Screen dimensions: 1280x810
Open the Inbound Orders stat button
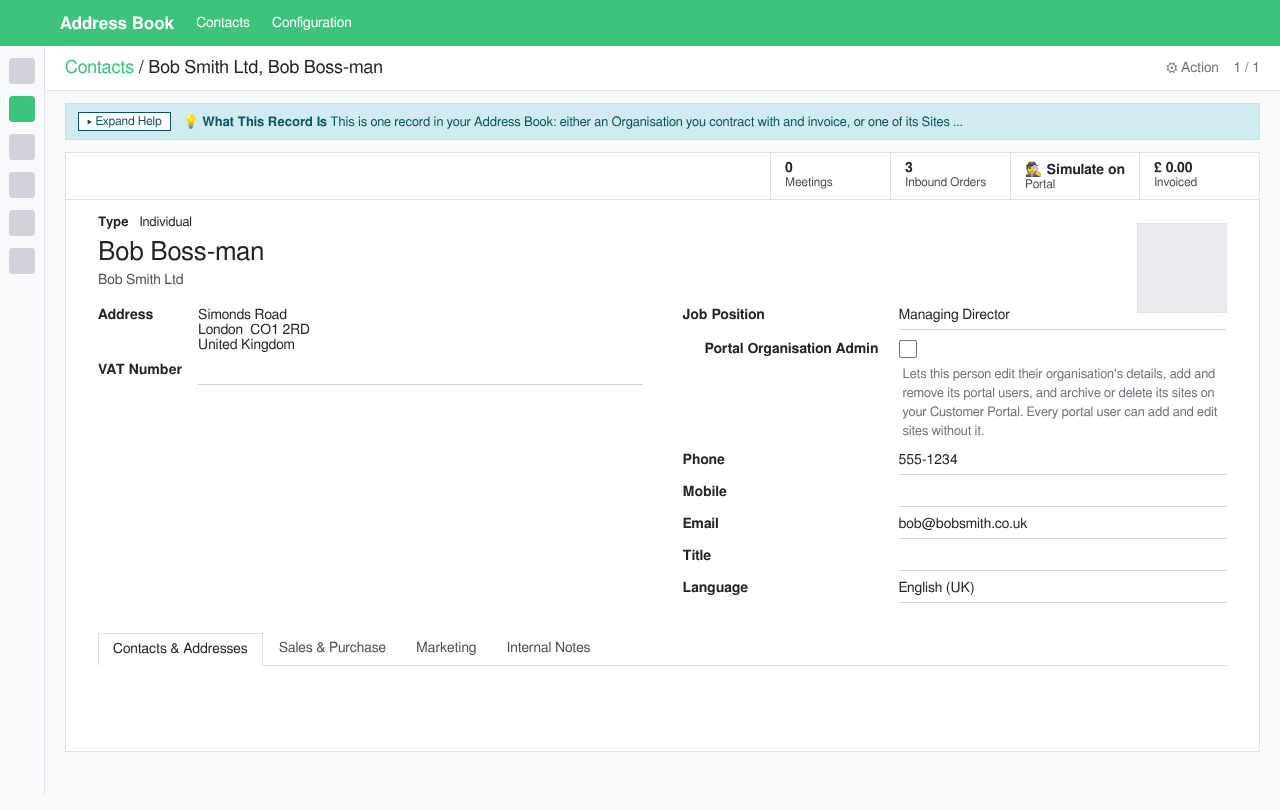950,175
